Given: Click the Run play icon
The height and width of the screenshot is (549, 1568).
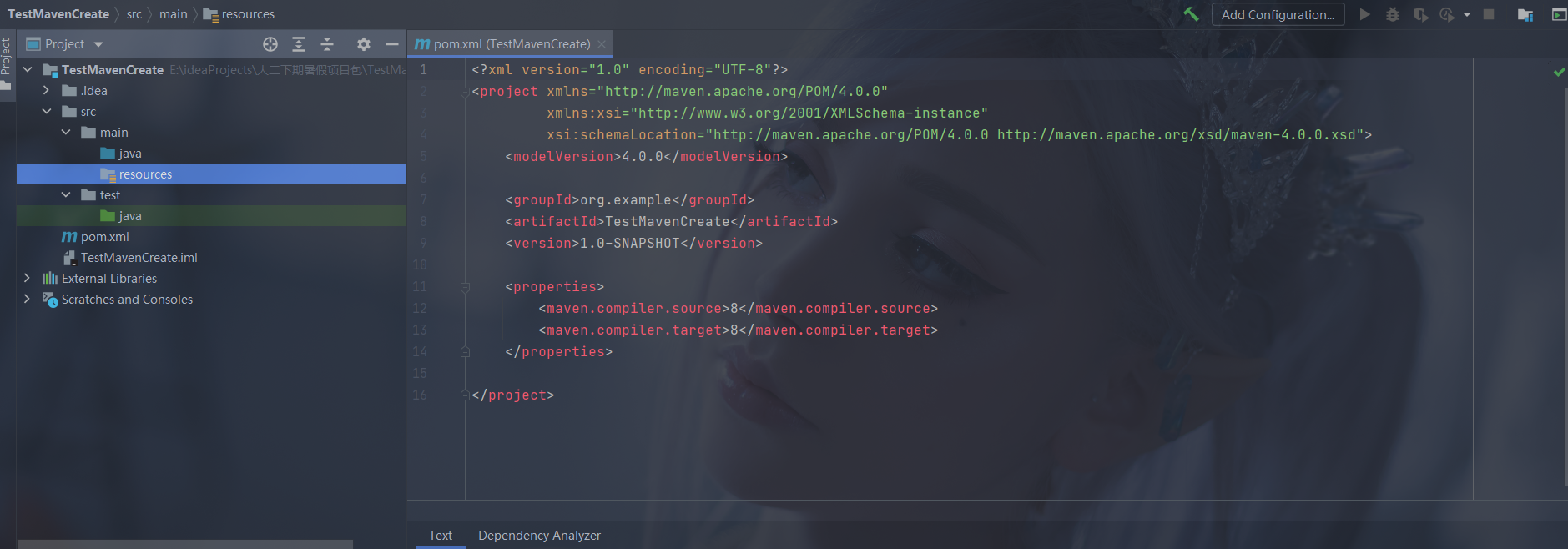Looking at the screenshot, I should coord(1364,14).
